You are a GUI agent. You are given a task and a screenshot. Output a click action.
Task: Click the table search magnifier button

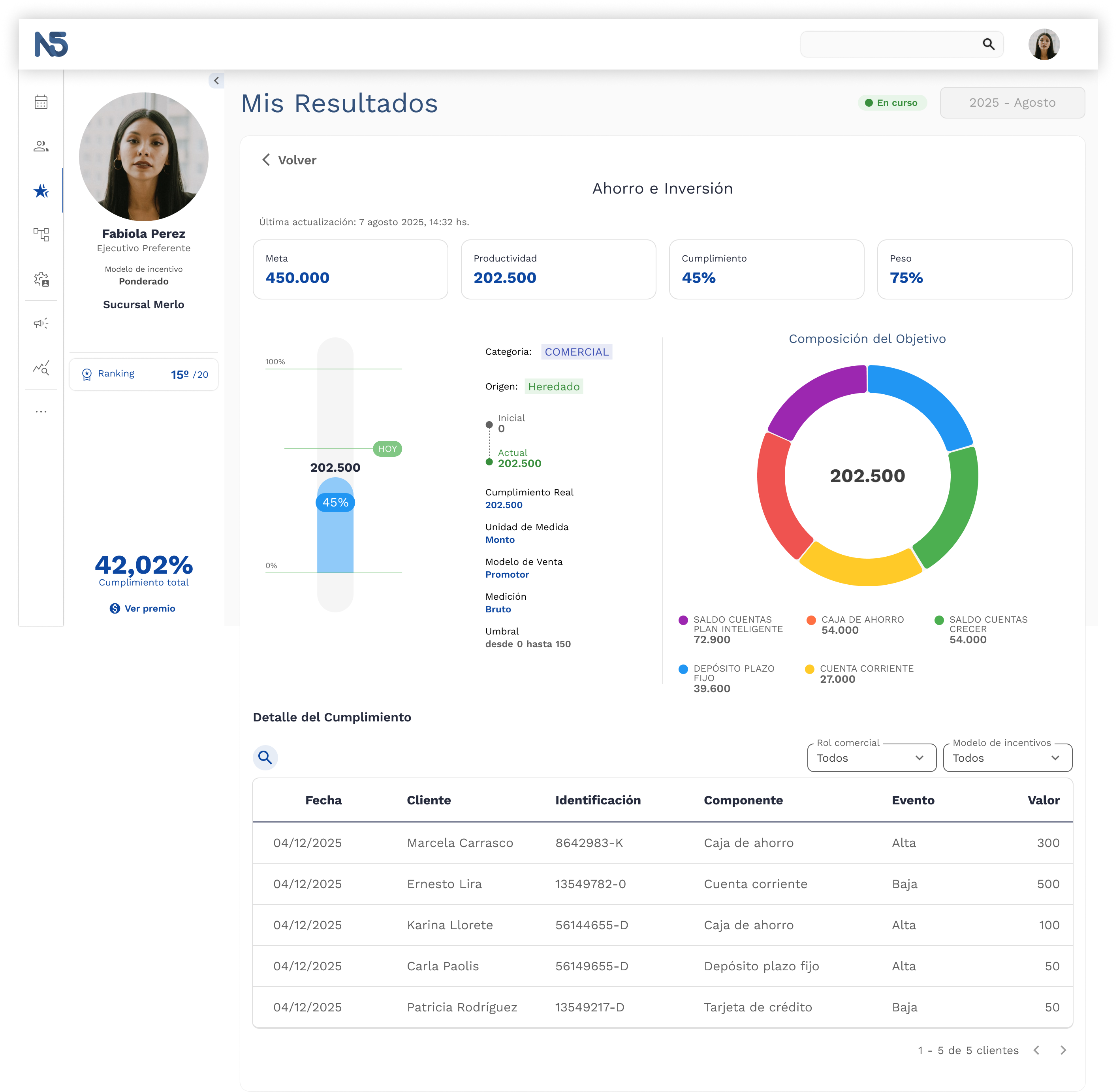[x=265, y=758]
